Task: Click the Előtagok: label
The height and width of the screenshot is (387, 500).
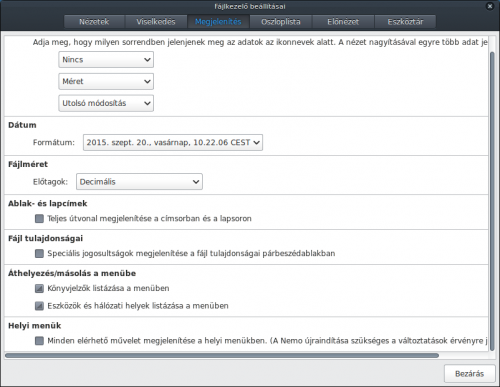Action: [x=50, y=182]
